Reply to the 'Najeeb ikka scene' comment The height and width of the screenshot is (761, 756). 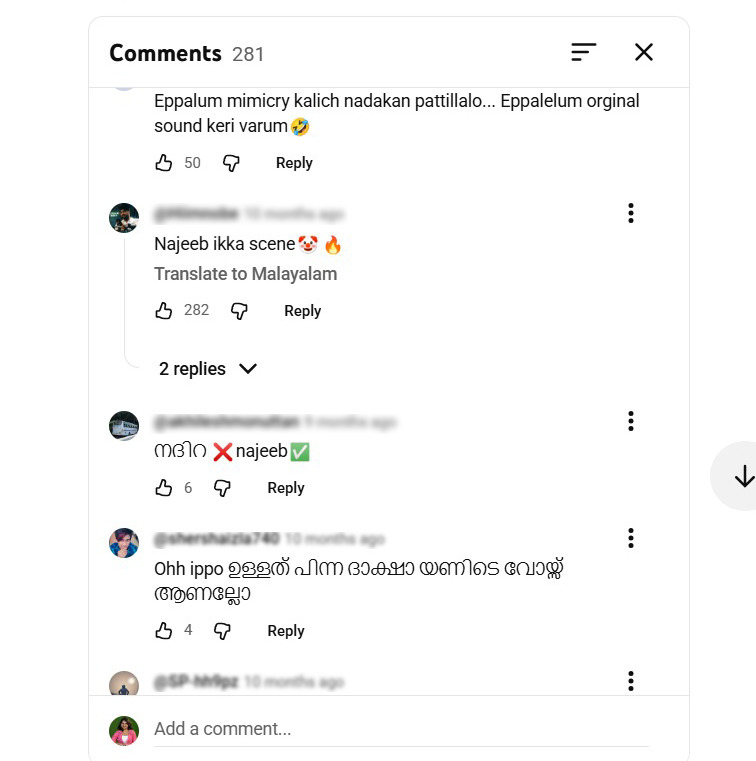302,311
